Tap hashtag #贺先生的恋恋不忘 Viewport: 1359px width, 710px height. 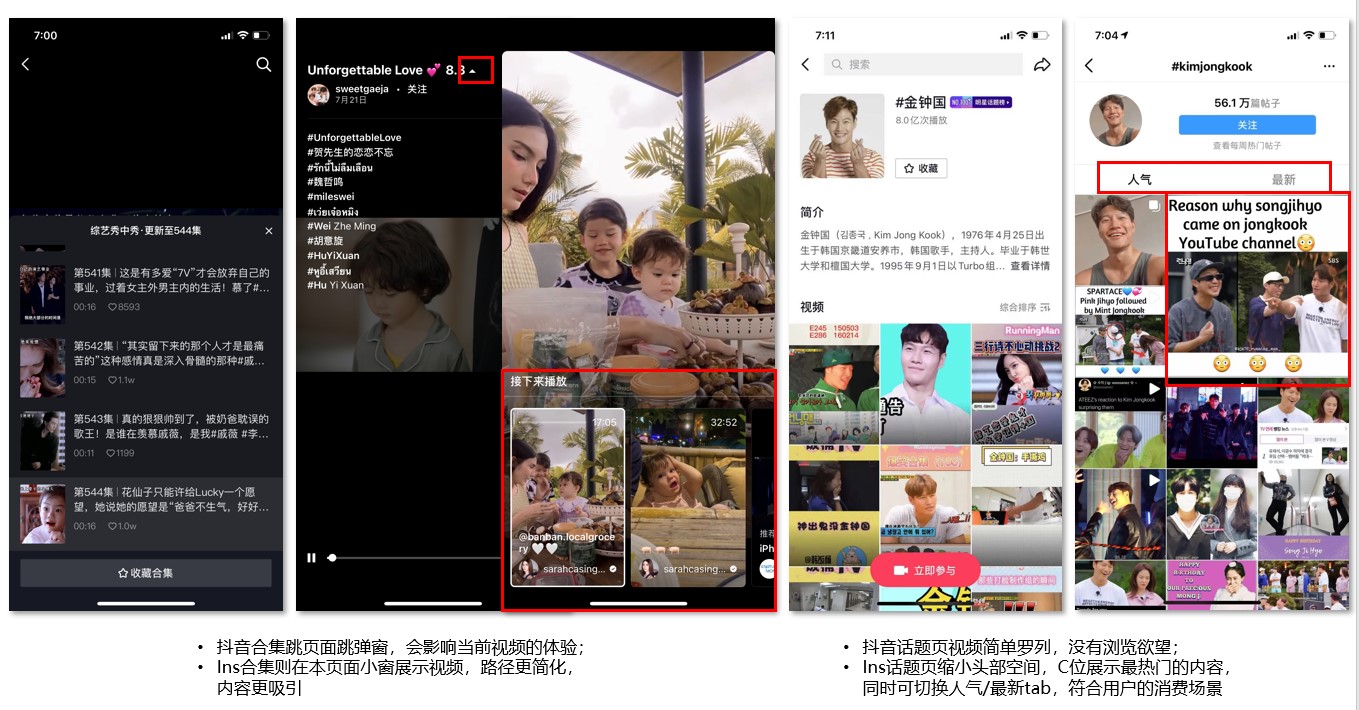(x=350, y=152)
